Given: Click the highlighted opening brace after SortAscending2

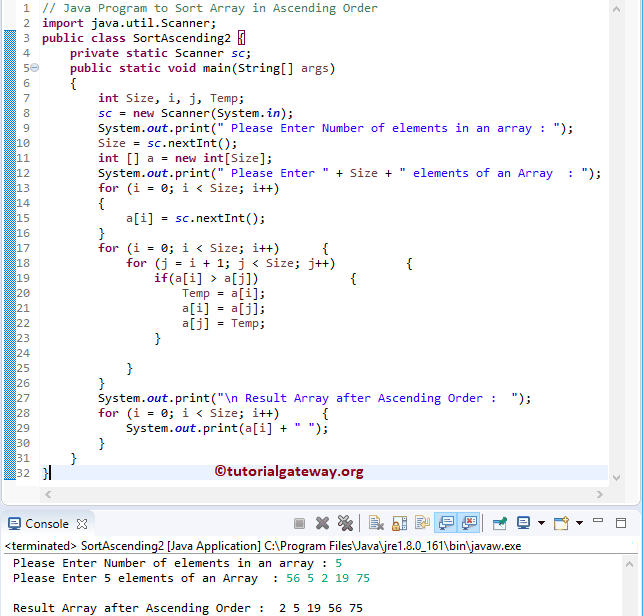Looking at the screenshot, I should click(242, 38).
